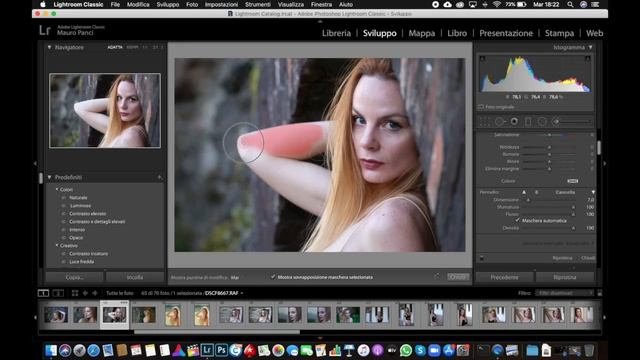Switch to the Stampa module
The width and height of the screenshot is (640, 360).
[559, 33]
